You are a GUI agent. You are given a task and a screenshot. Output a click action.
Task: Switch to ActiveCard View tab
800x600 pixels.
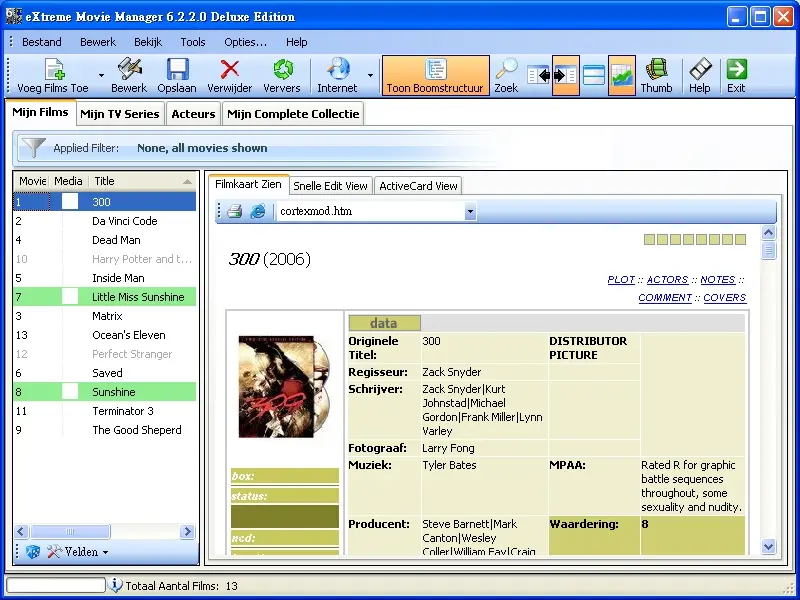tap(418, 186)
